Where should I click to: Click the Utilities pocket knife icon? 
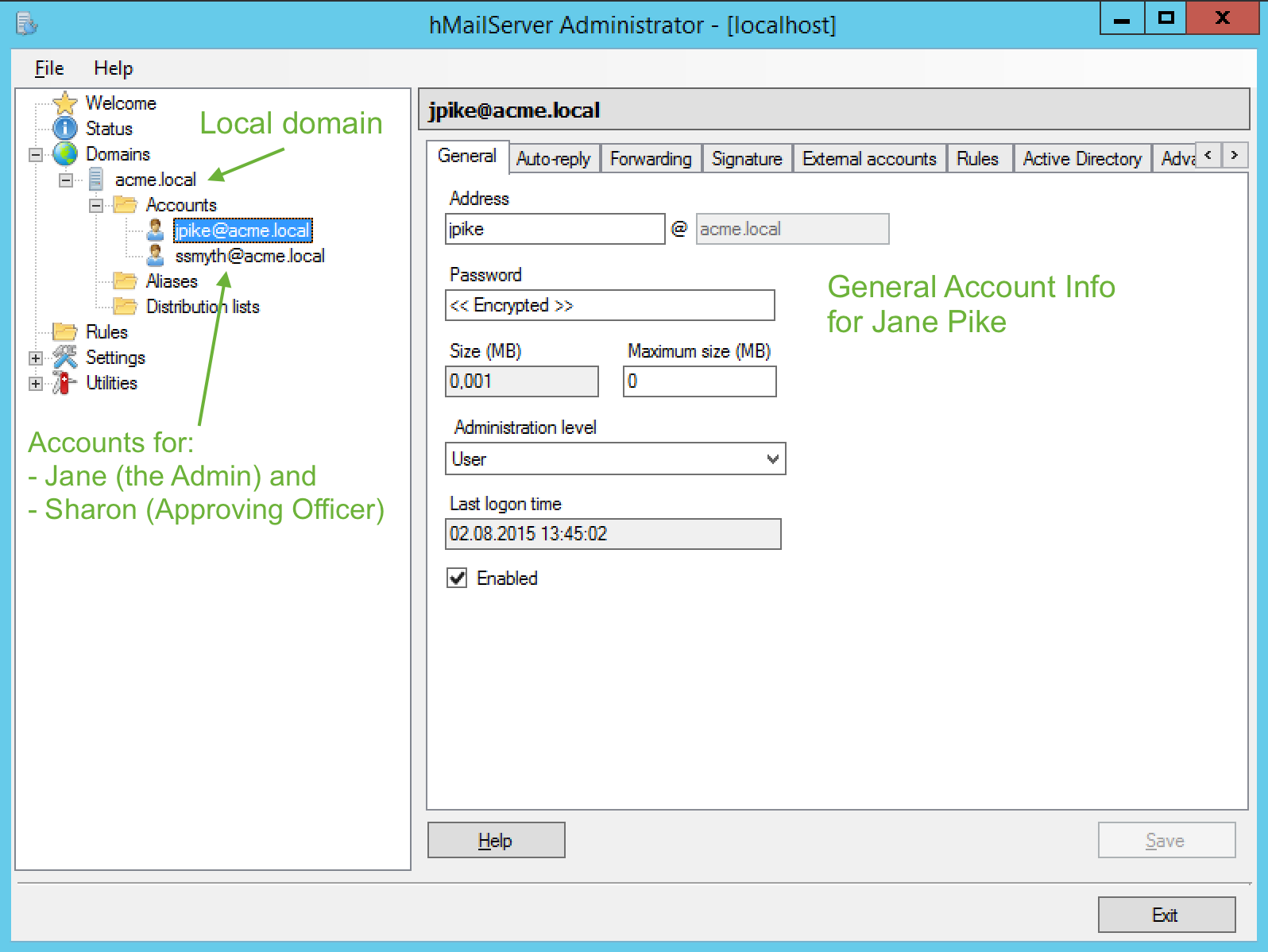pos(64,383)
